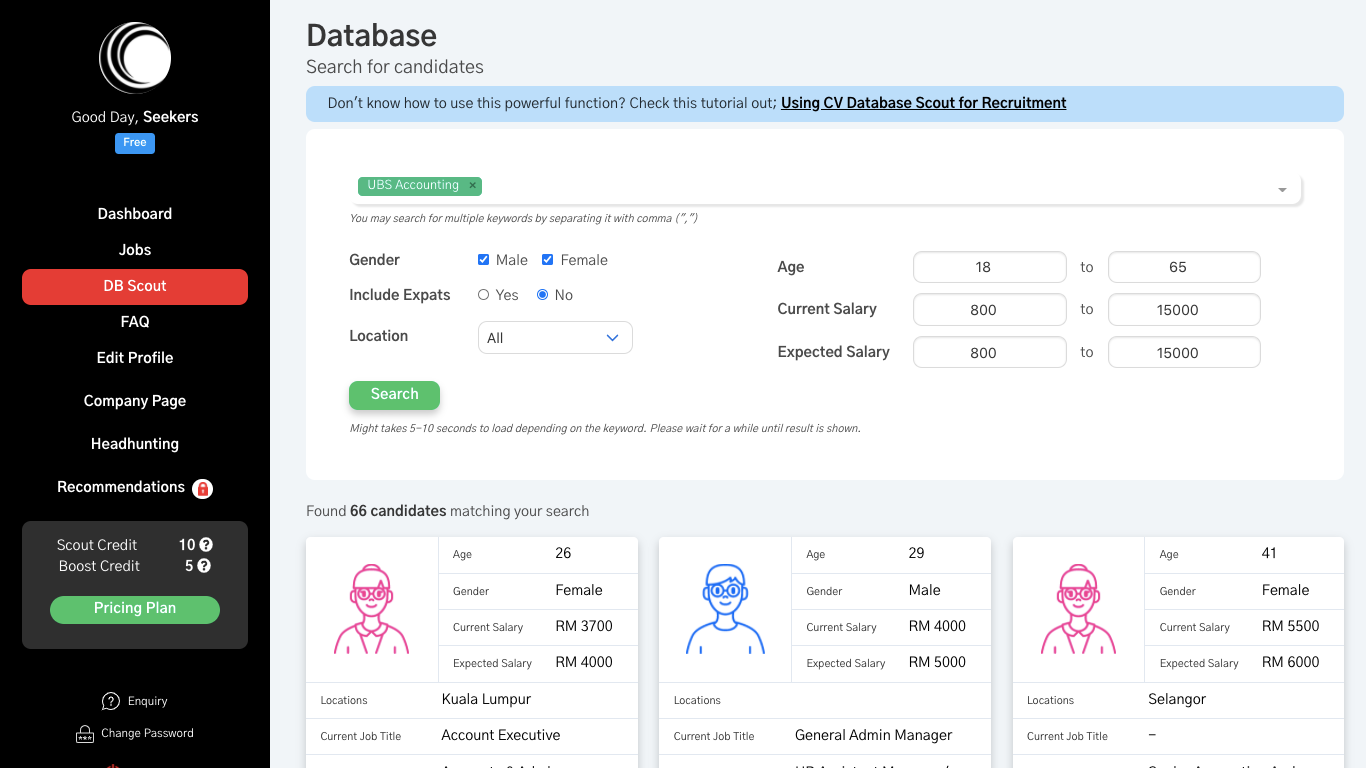The height and width of the screenshot is (768, 1366).
Task: Click the Pricing Plan button
Action: click(x=135, y=609)
